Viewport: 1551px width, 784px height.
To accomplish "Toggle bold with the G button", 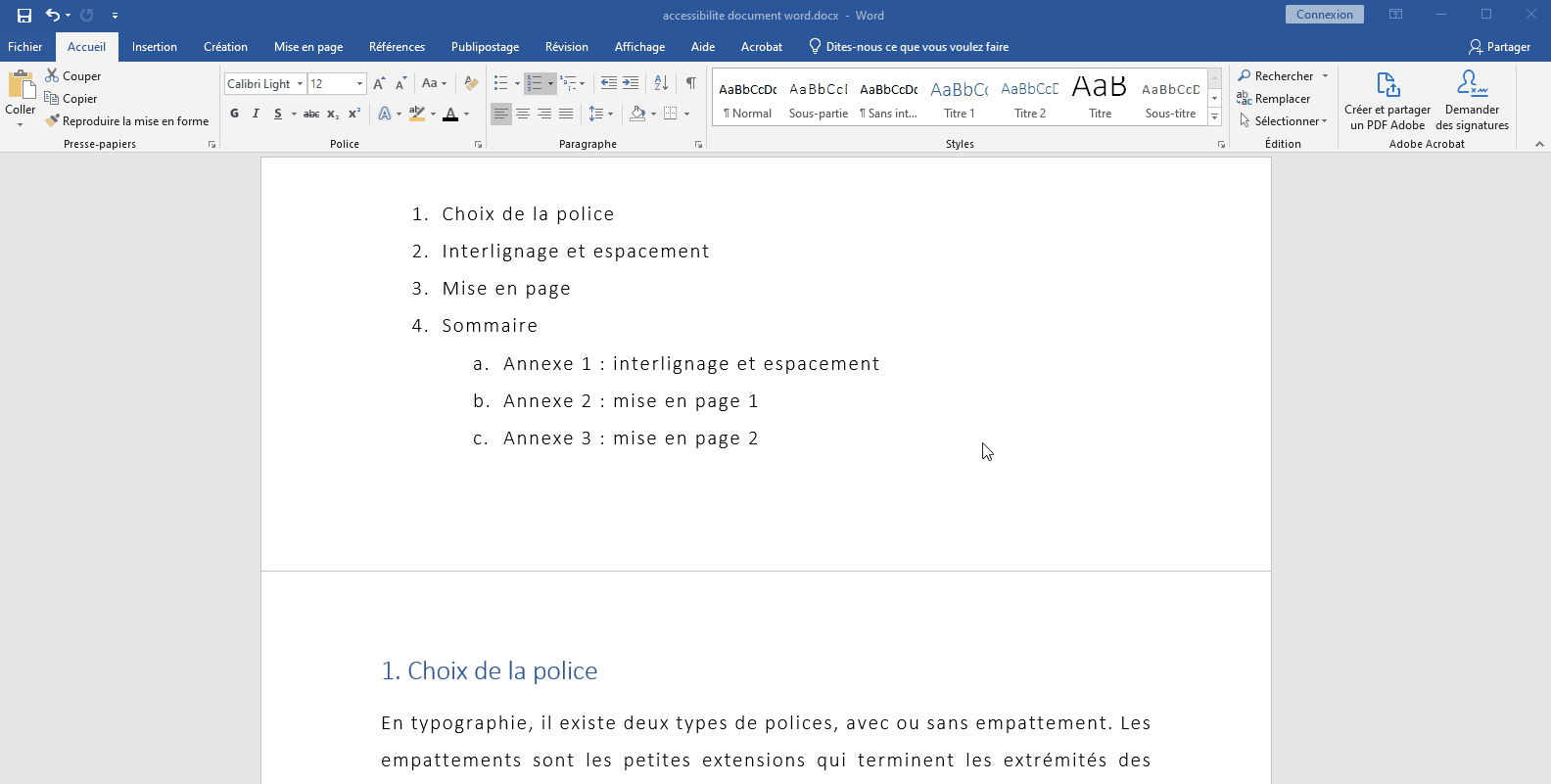I will (234, 114).
